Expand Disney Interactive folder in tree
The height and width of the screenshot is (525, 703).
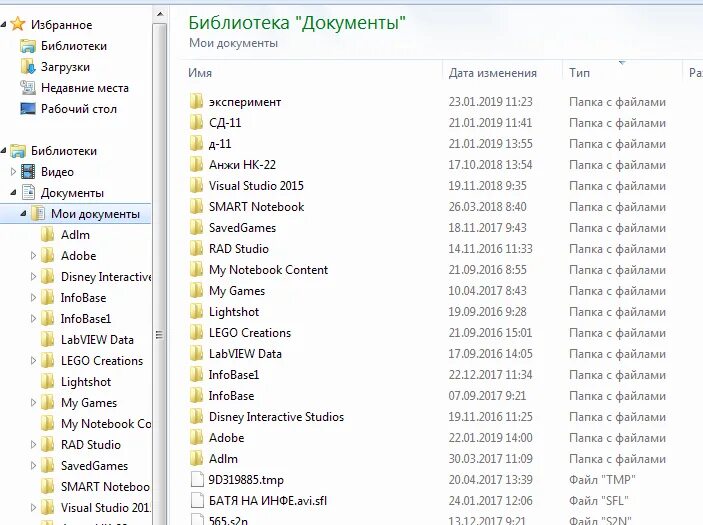pos(33,277)
